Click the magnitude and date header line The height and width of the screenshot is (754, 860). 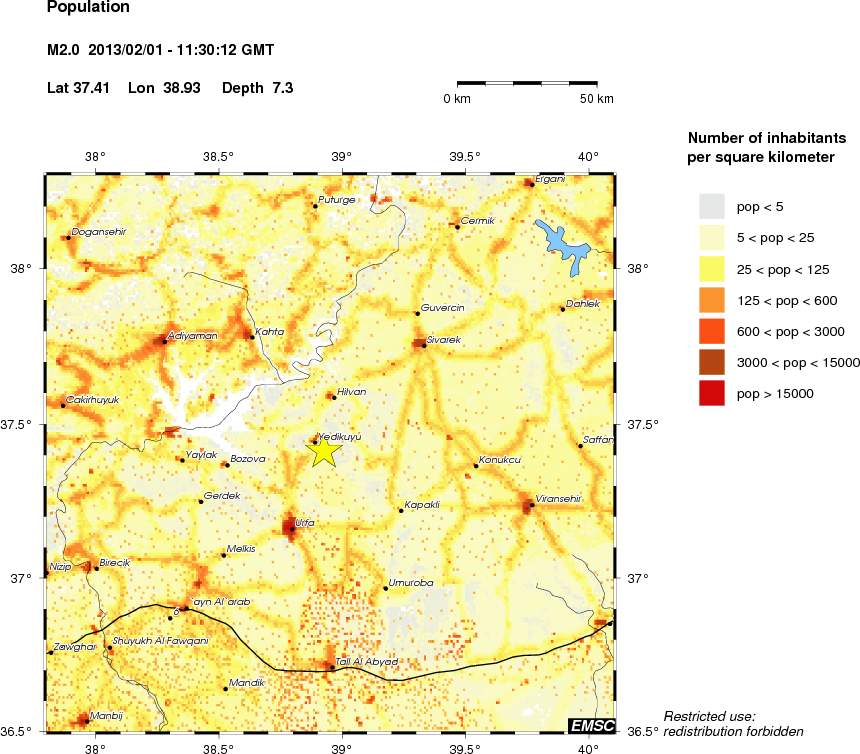(161, 50)
